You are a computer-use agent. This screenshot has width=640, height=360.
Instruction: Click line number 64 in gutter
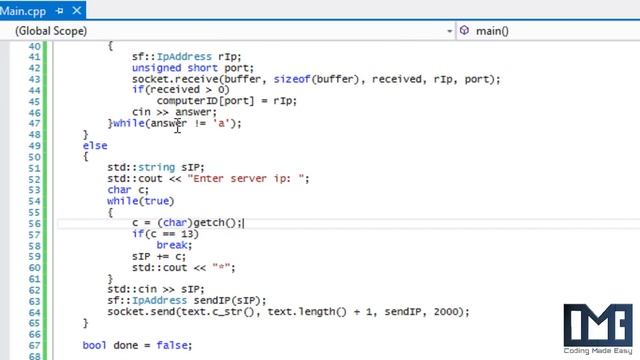(35, 313)
